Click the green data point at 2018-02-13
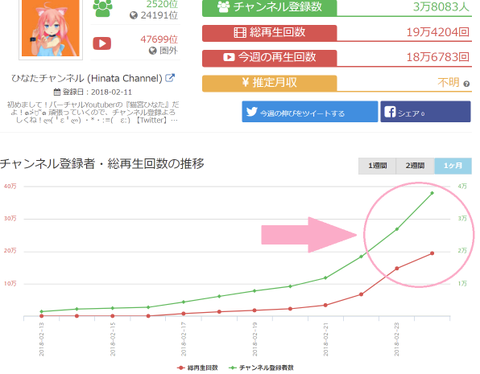The width and height of the screenshot is (480, 374). point(42,311)
